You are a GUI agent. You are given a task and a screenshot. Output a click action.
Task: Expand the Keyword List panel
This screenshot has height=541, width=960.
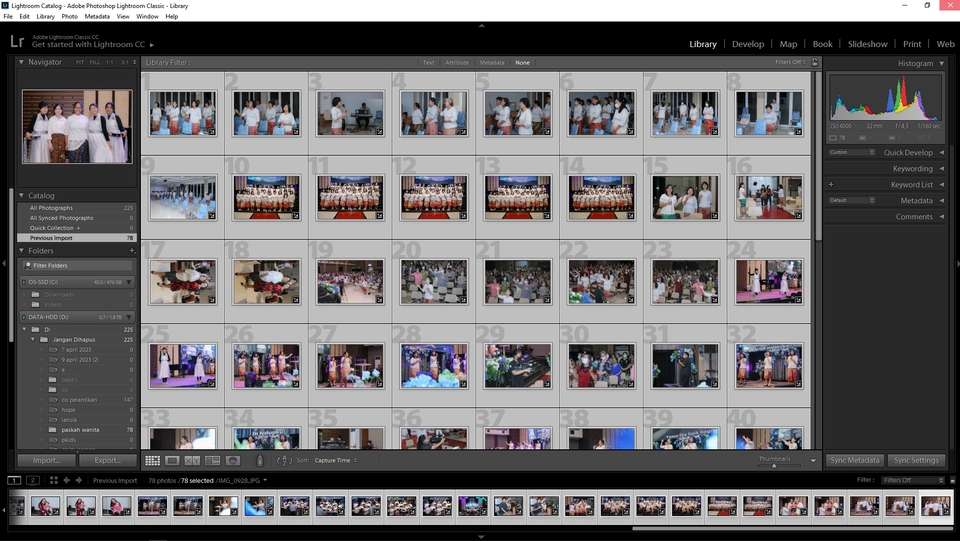pos(942,184)
